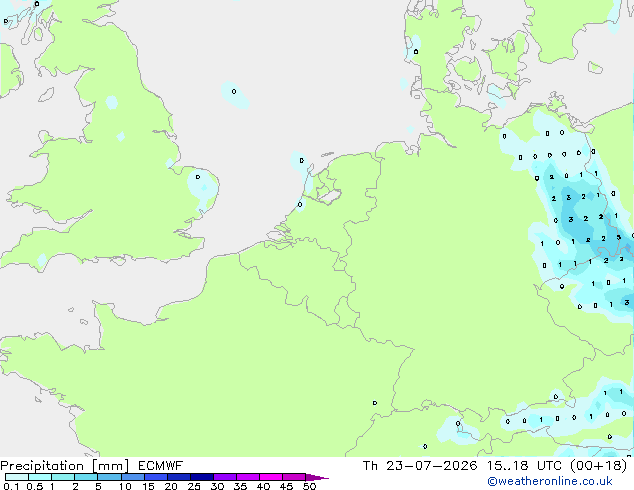This screenshot has height=490, width=634.
Task: Click the 0.5–1 mm legend swatch
Action: pos(40,477)
